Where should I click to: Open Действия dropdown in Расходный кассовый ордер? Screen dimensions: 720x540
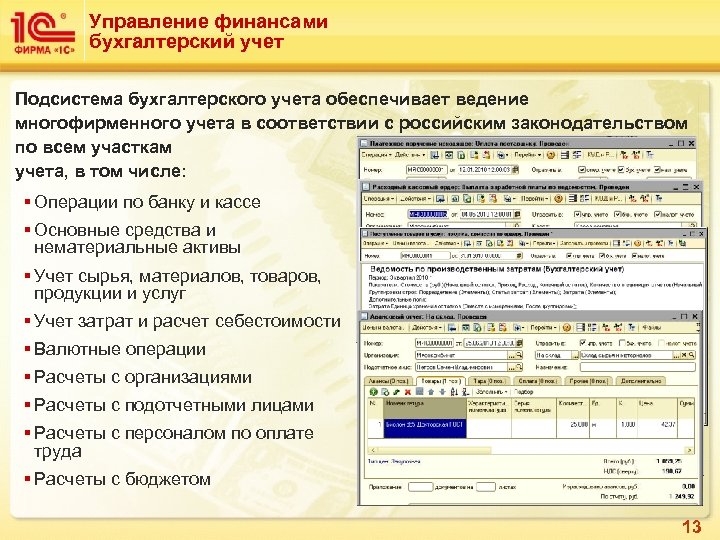pyautogui.click(x=415, y=199)
